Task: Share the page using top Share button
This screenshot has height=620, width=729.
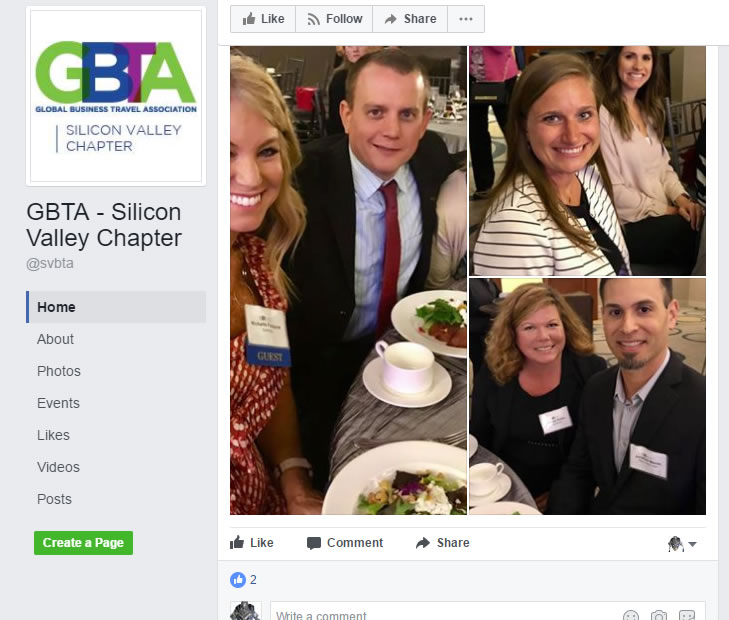Action: 410,19
